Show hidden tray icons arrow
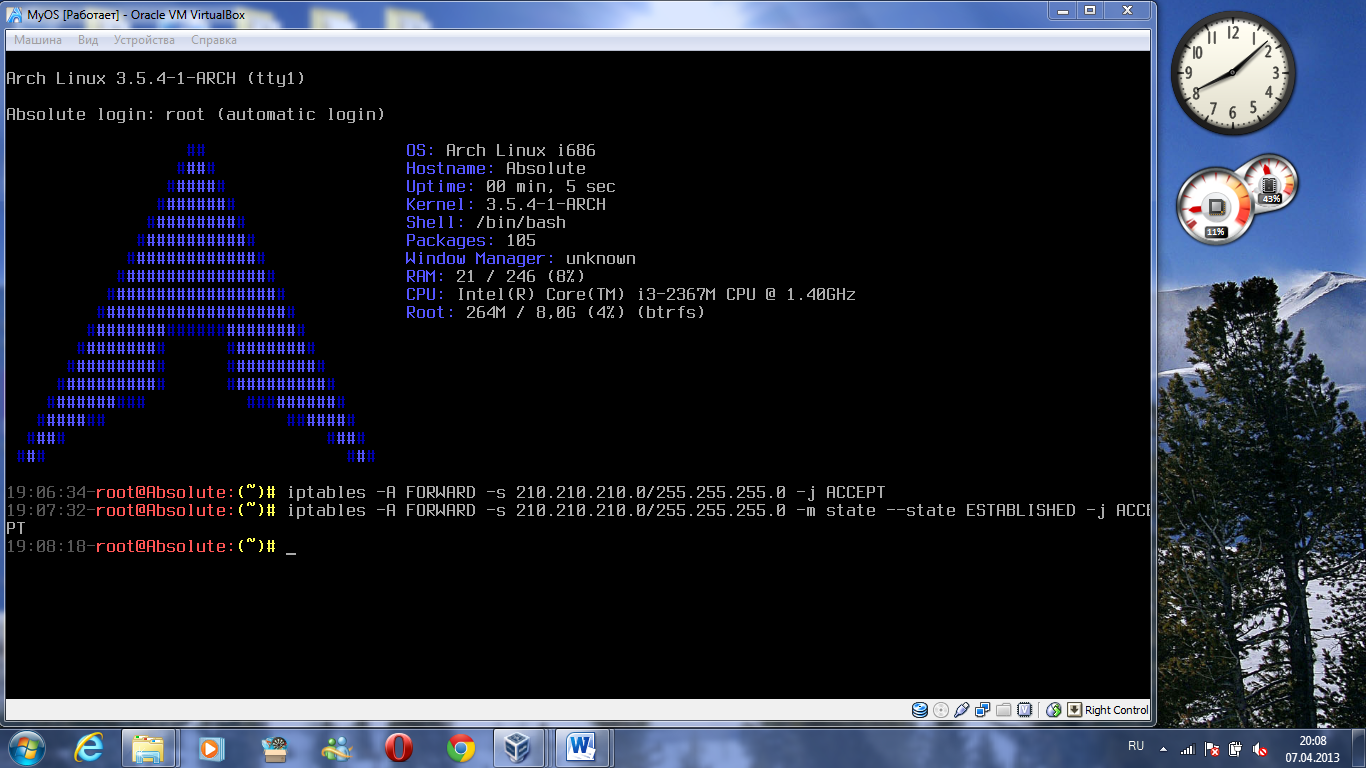The height and width of the screenshot is (768, 1366). [x=1163, y=748]
